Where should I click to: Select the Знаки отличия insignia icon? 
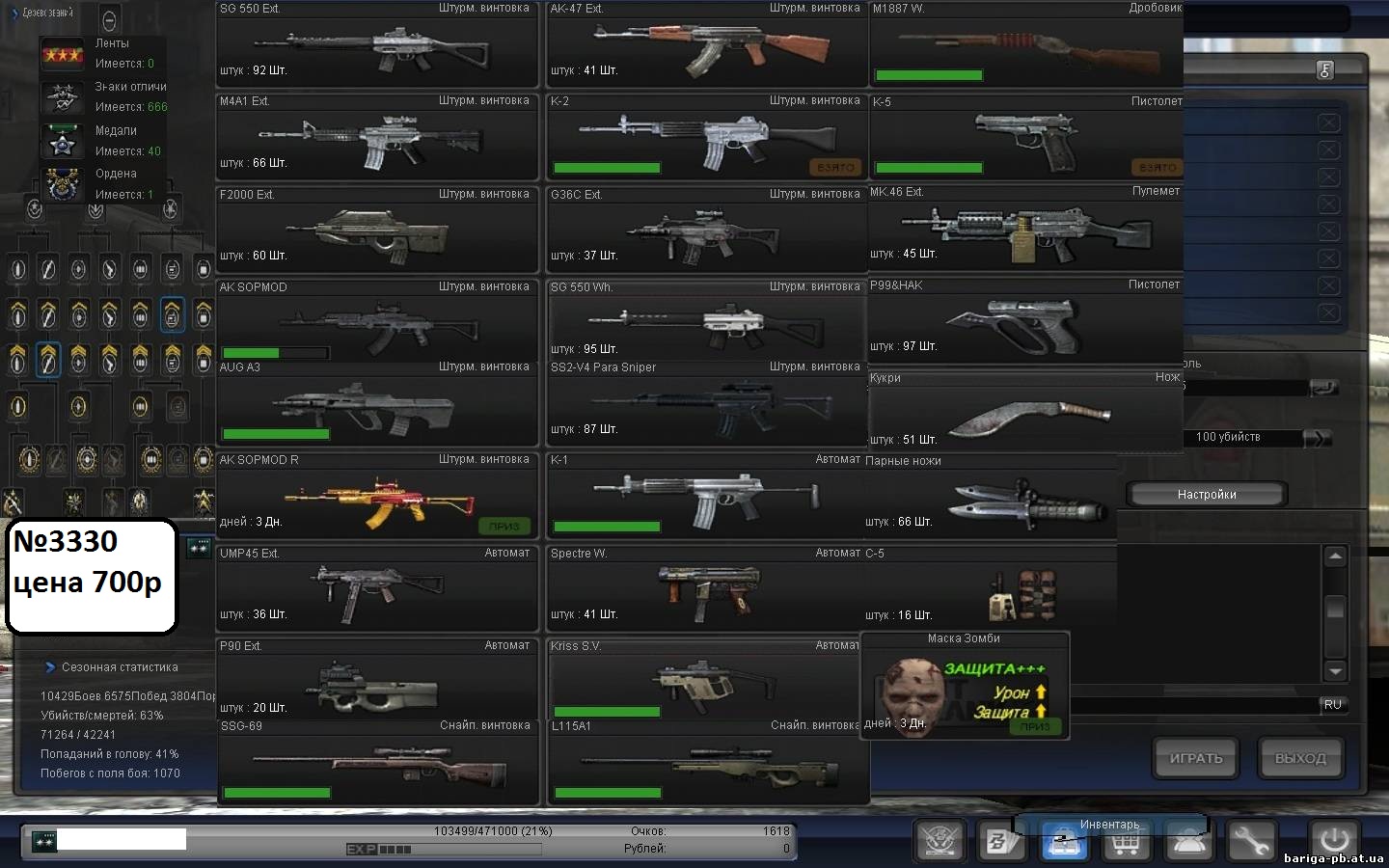tap(63, 97)
